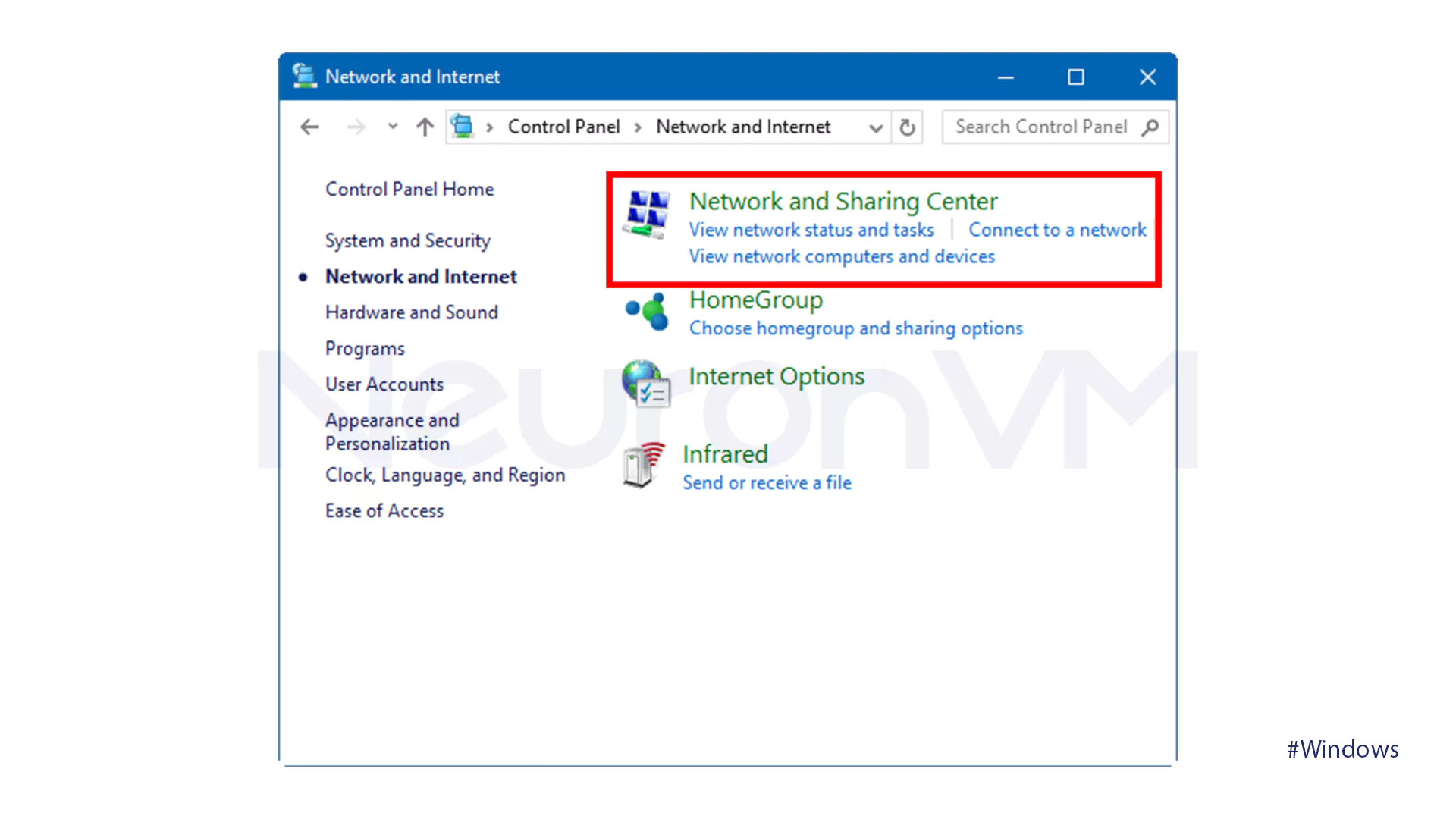The height and width of the screenshot is (819, 1456).
Task: Minimize the Network and Internet window
Action: pos(1006,77)
